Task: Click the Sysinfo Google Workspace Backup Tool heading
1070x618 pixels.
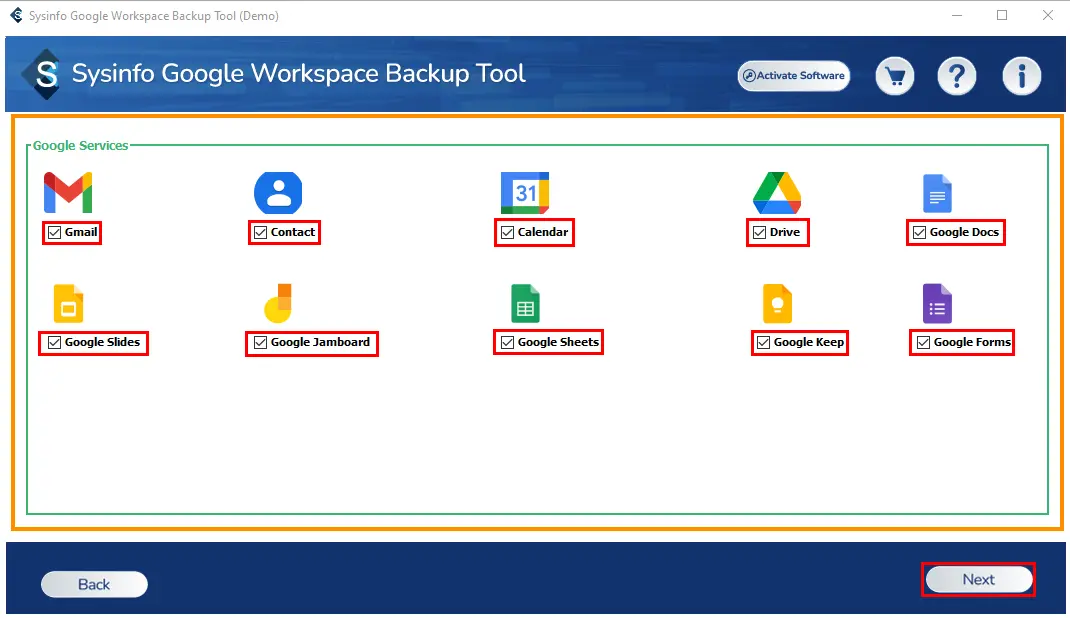Action: pyautogui.click(x=298, y=74)
